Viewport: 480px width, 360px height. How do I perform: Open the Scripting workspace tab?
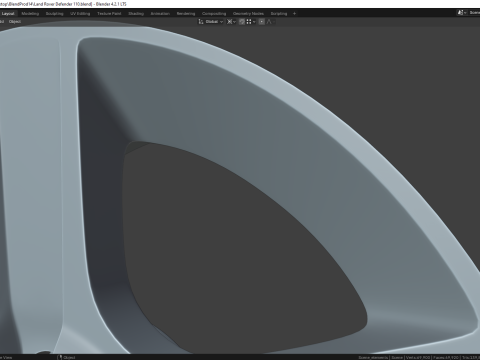tap(279, 14)
